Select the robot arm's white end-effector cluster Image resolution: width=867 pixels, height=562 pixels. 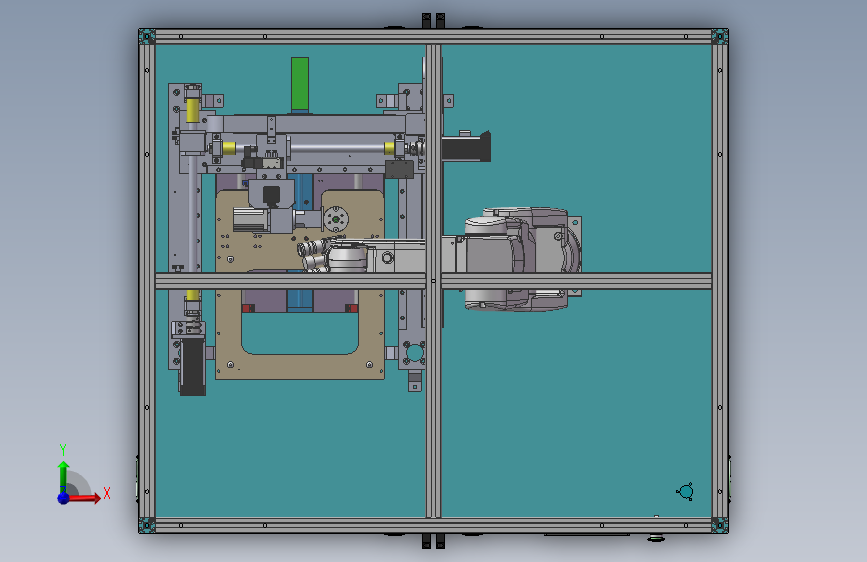[314, 256]
